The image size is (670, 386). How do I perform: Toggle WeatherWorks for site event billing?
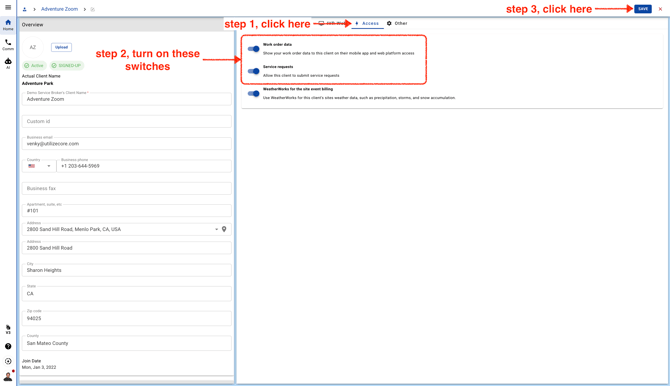pyautogui.click(x=253, y=93)
